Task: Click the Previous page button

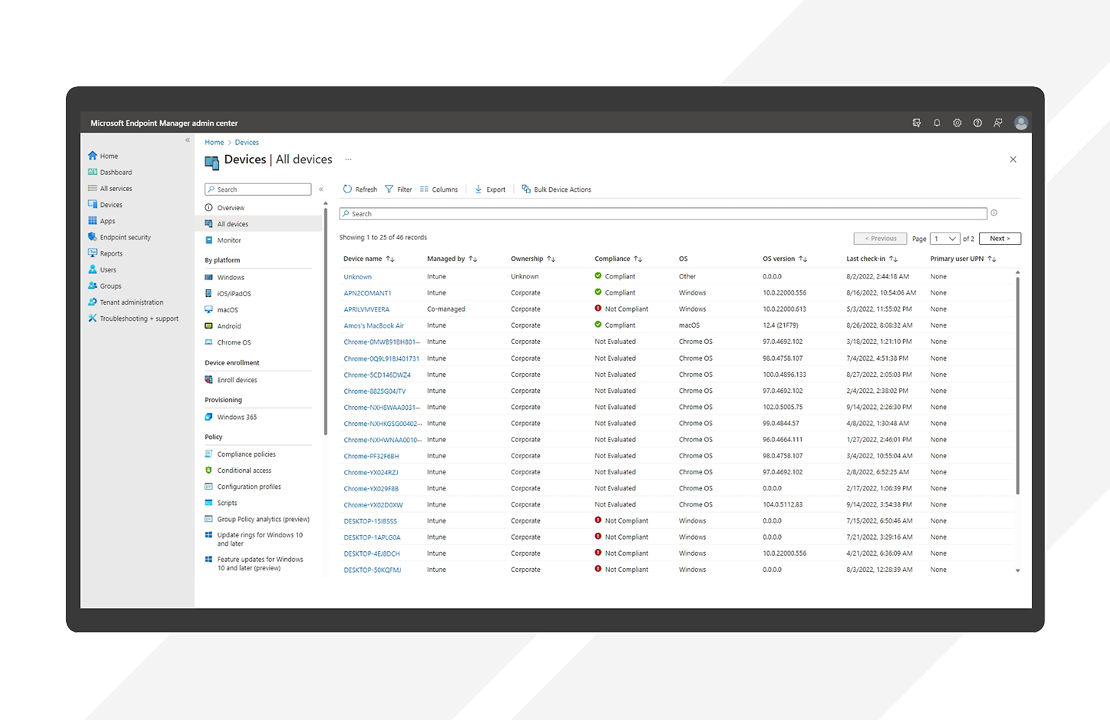Action: [880, 239]
